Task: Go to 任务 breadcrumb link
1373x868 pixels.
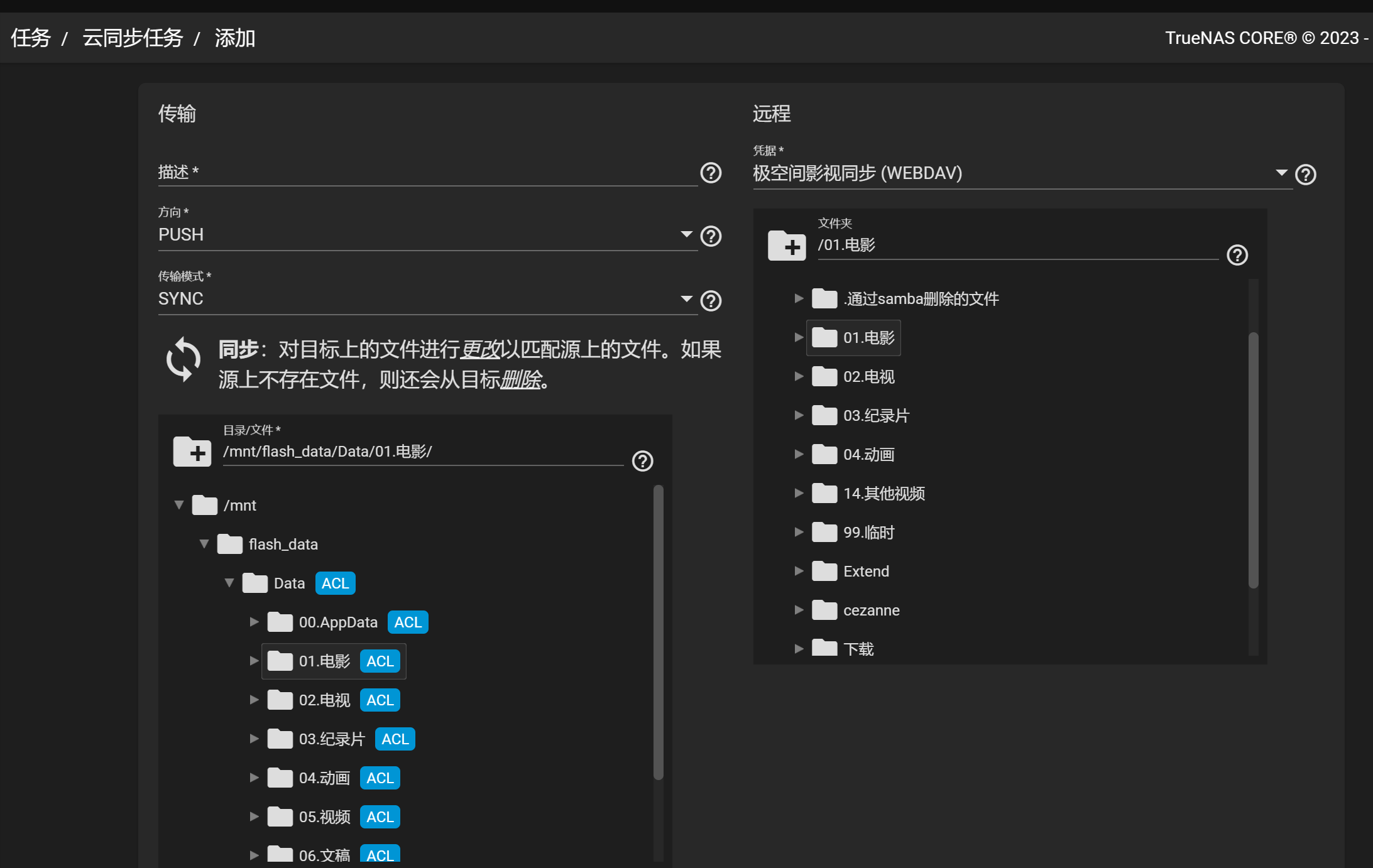Action: click(x=30, y=38)
